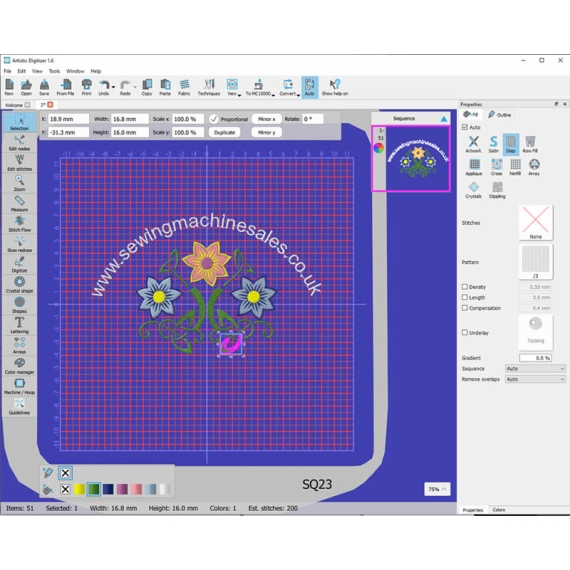Print the design
Viewport: 570px width, 570px height.
(x=87, y=87)
